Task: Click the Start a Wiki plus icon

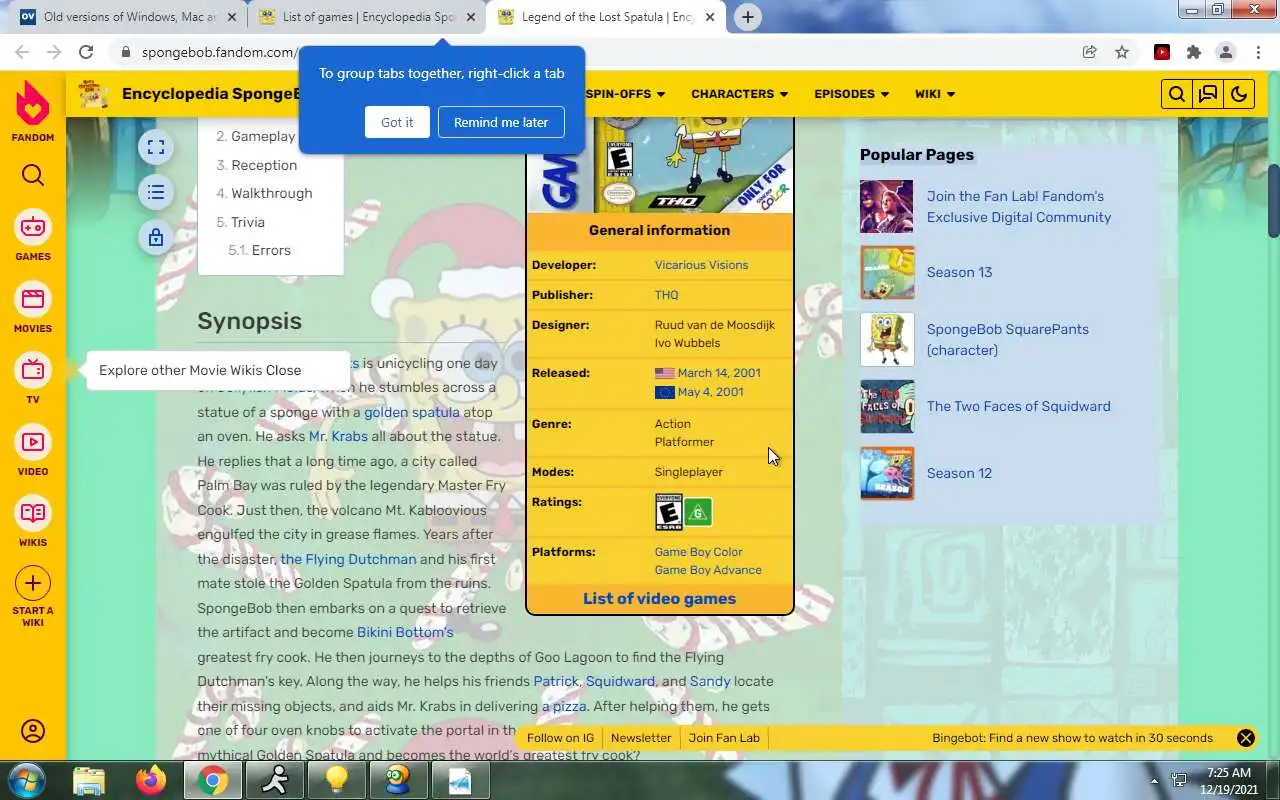Action: [33, 583]
